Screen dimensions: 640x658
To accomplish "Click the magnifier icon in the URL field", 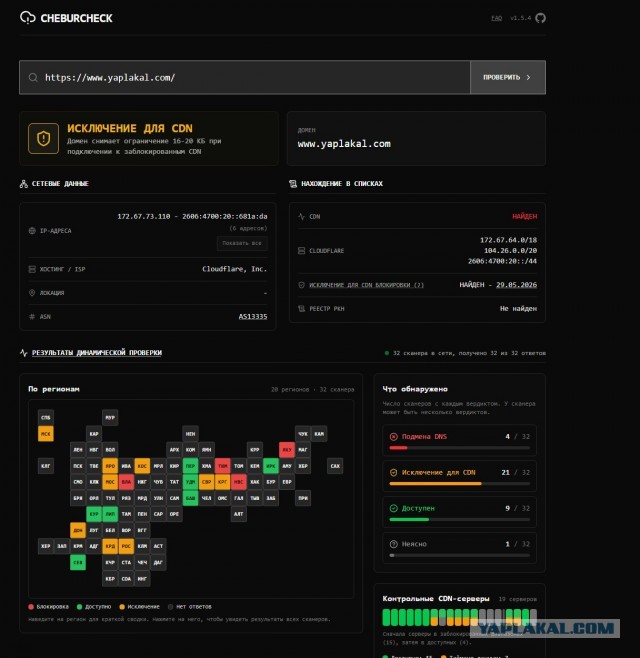I will tap(33, 77).
